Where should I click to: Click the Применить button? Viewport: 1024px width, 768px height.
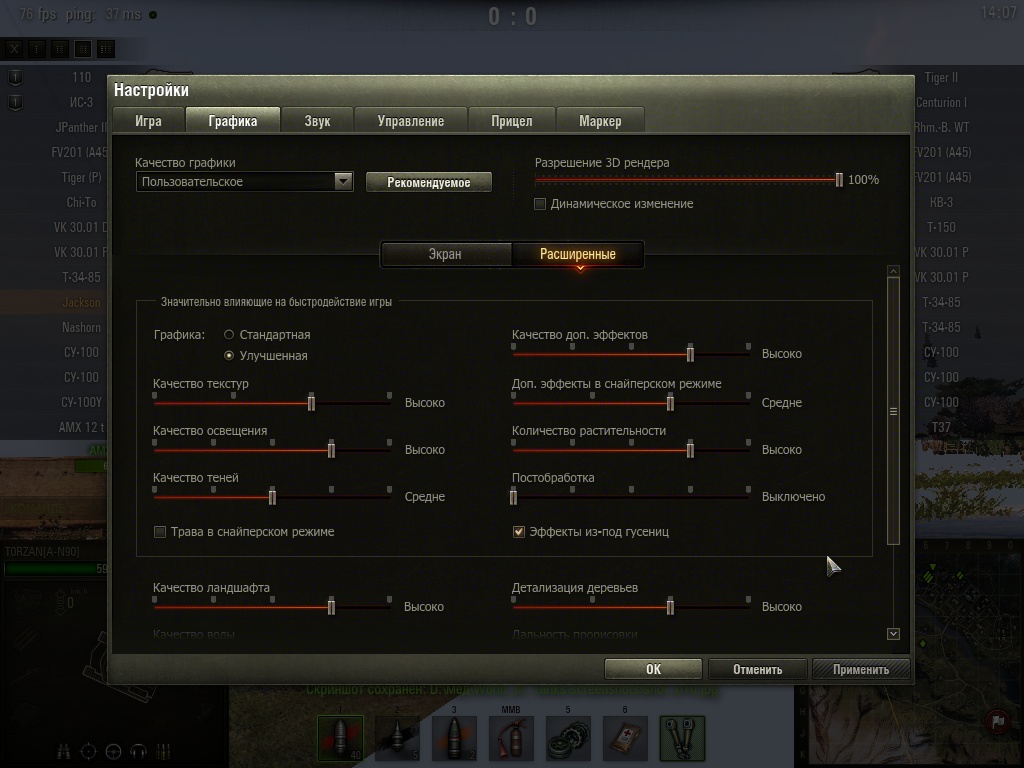[861, 669]
